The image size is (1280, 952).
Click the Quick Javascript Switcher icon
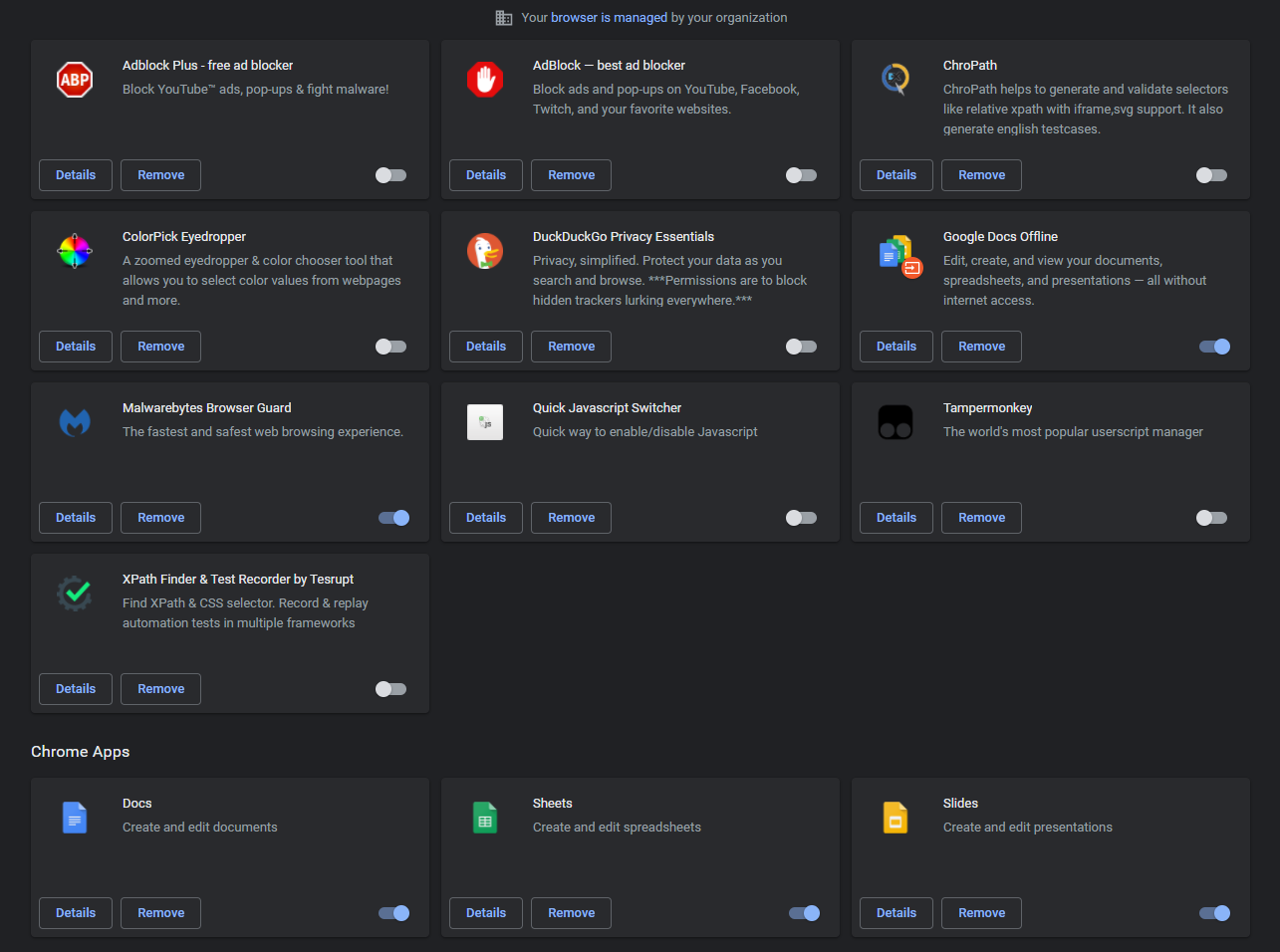[485, 422]
